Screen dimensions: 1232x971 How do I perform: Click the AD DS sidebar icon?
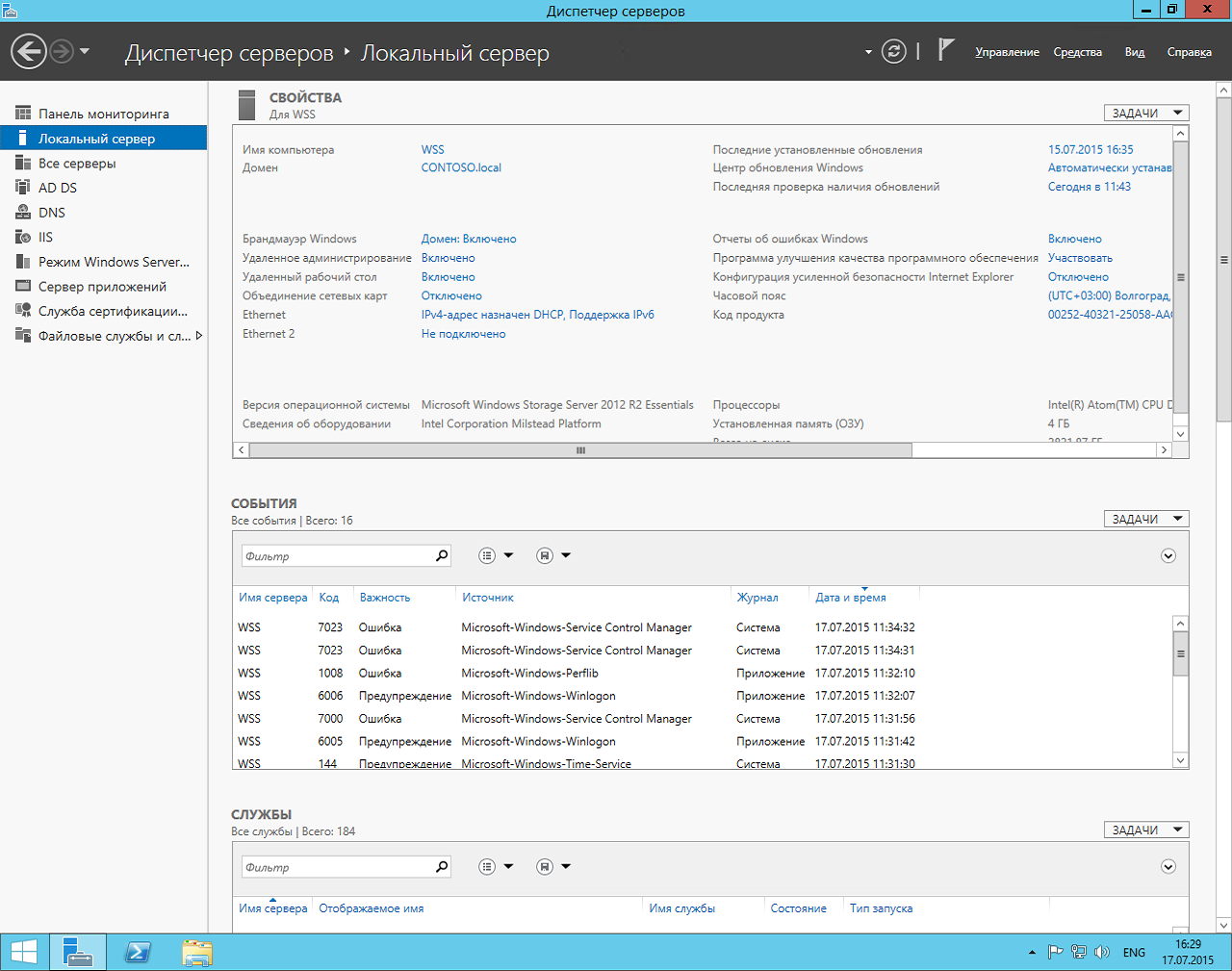coord(23,188)
